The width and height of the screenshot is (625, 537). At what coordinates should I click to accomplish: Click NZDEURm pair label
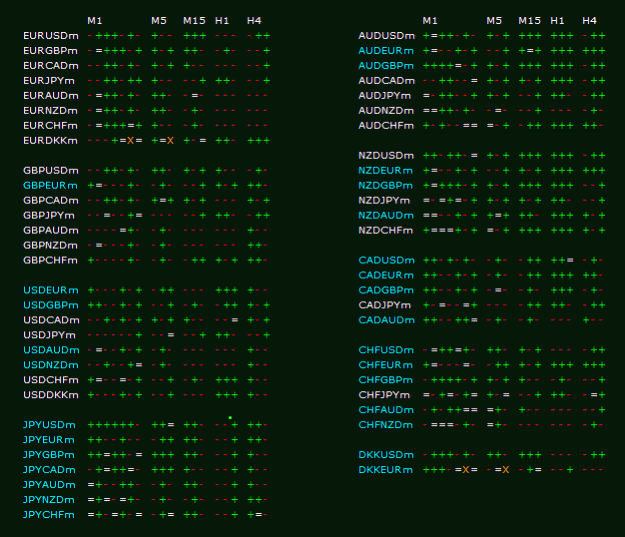[385, 171]
